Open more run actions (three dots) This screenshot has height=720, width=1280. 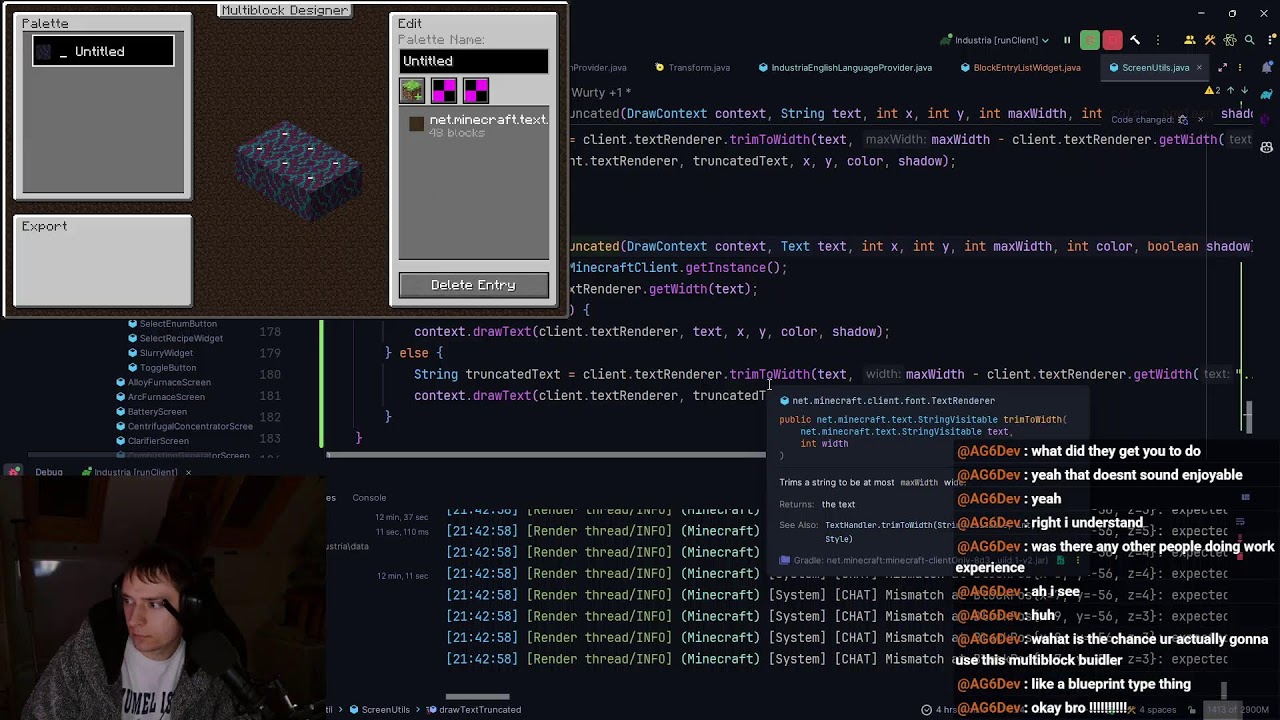point(1158,40)
